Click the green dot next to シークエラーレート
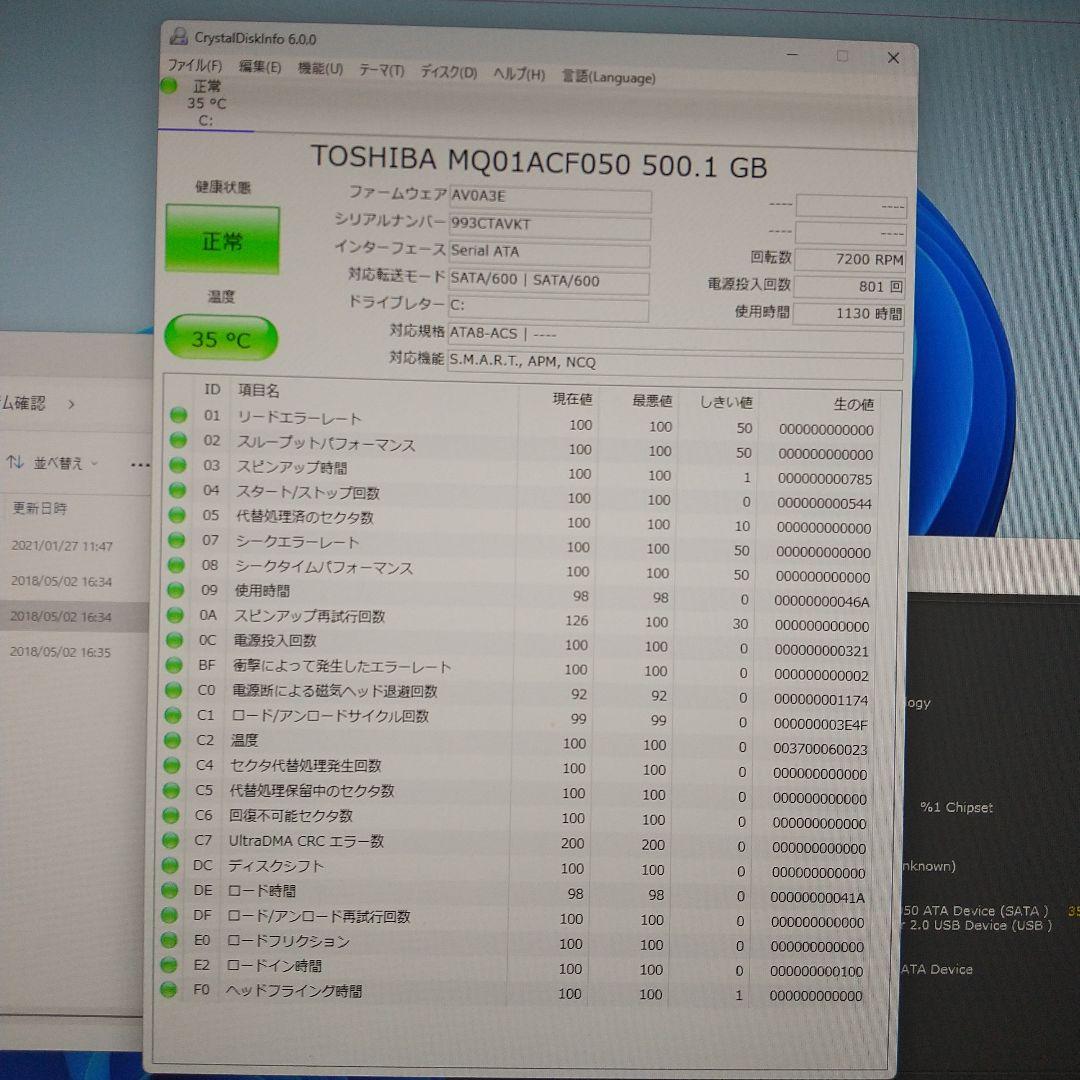 tap(177, 541)
